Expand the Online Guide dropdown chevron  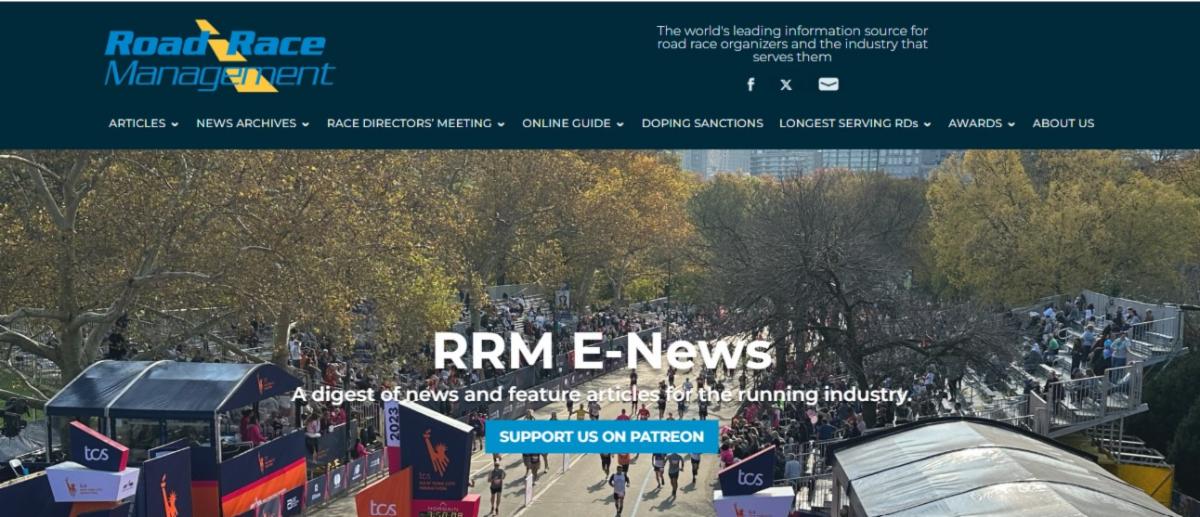(620, 124)
